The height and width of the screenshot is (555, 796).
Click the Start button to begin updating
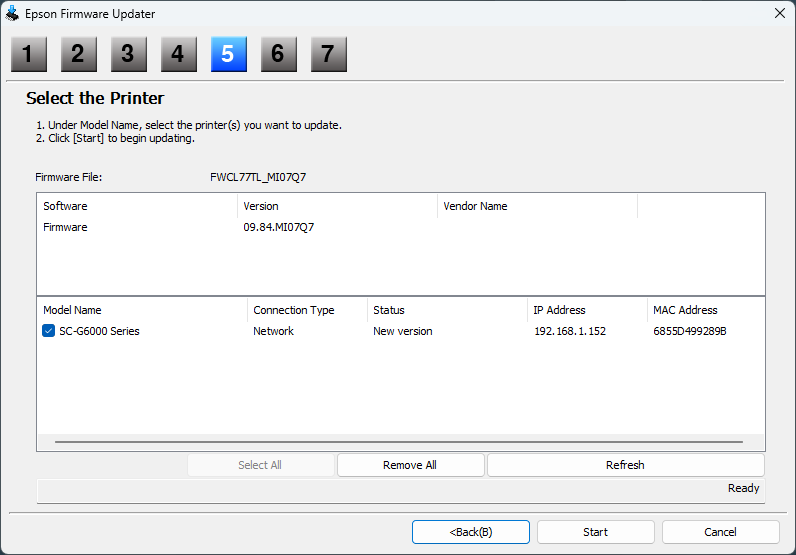point(595,532)
